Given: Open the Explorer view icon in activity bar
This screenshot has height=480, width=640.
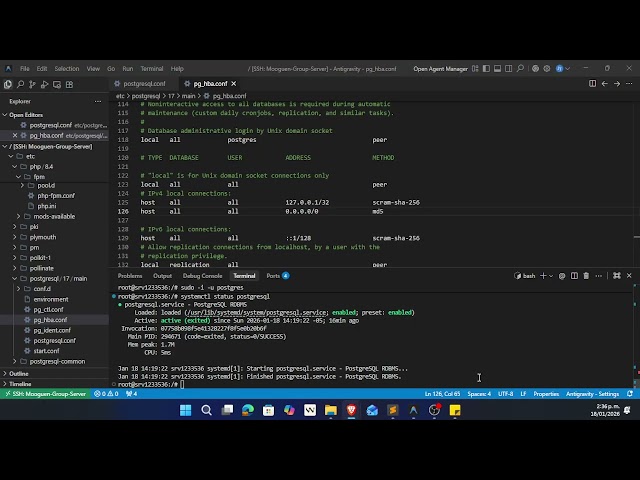Looking at the screenshot, I should point(8,84).
